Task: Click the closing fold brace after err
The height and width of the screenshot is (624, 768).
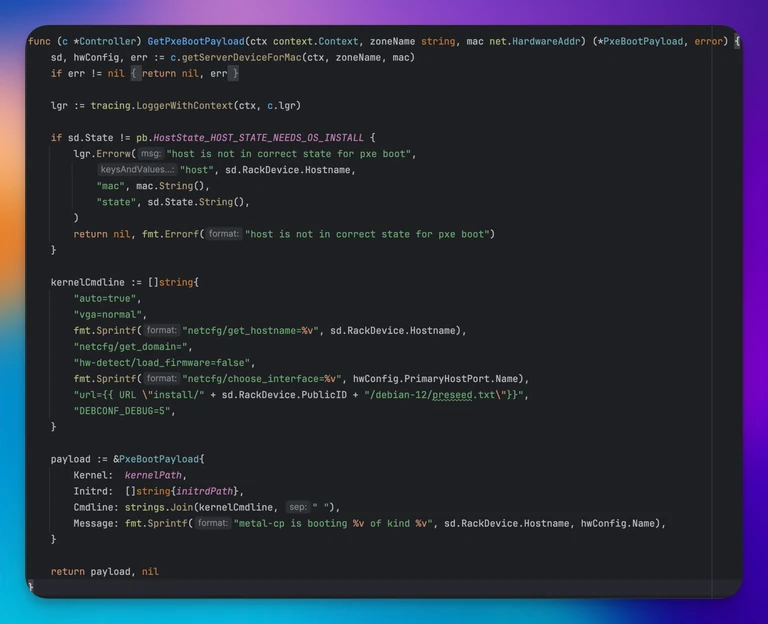Action: [x=235, y=73]
